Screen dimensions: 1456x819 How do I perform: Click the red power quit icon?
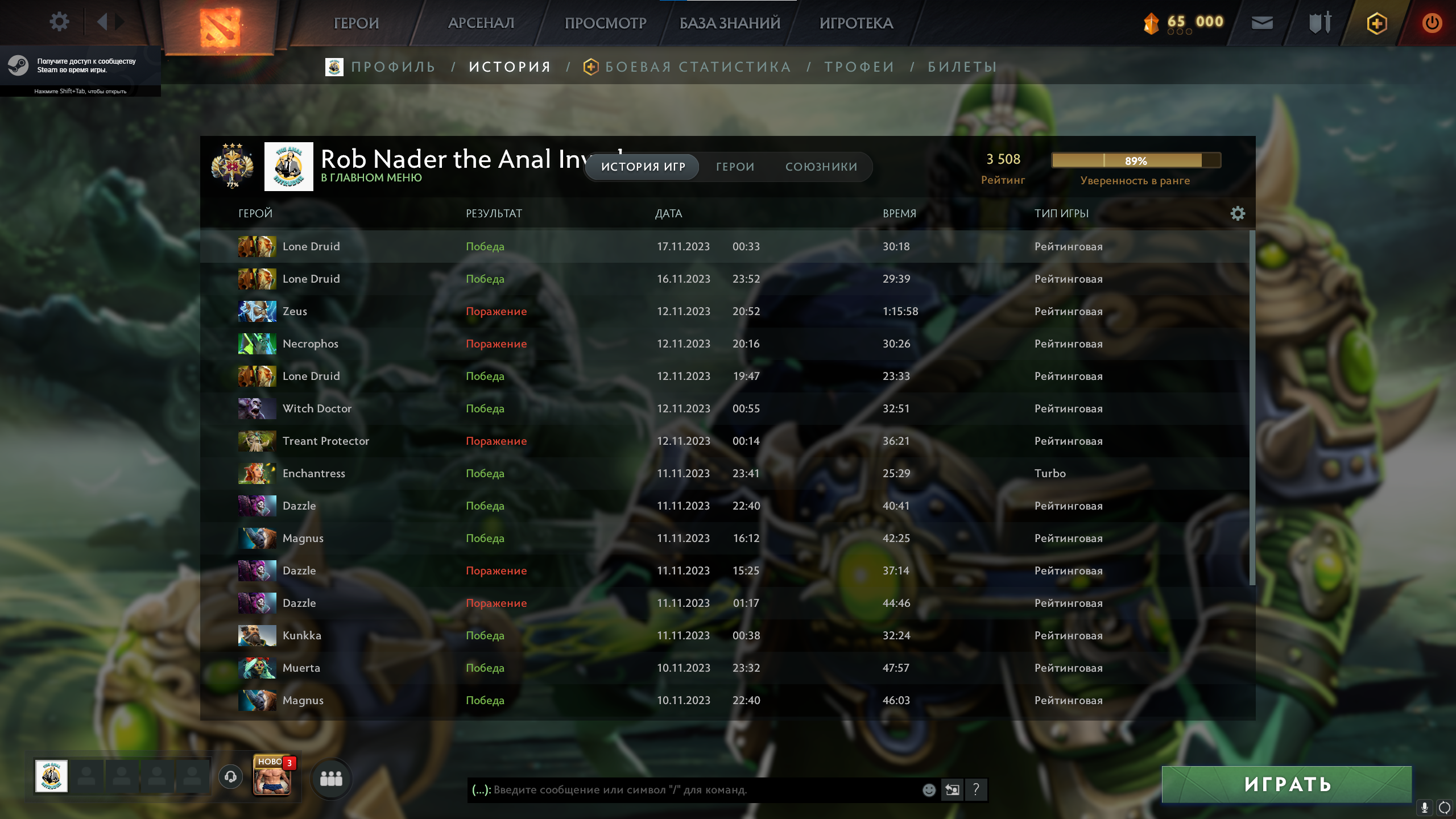coord(1432,23)
